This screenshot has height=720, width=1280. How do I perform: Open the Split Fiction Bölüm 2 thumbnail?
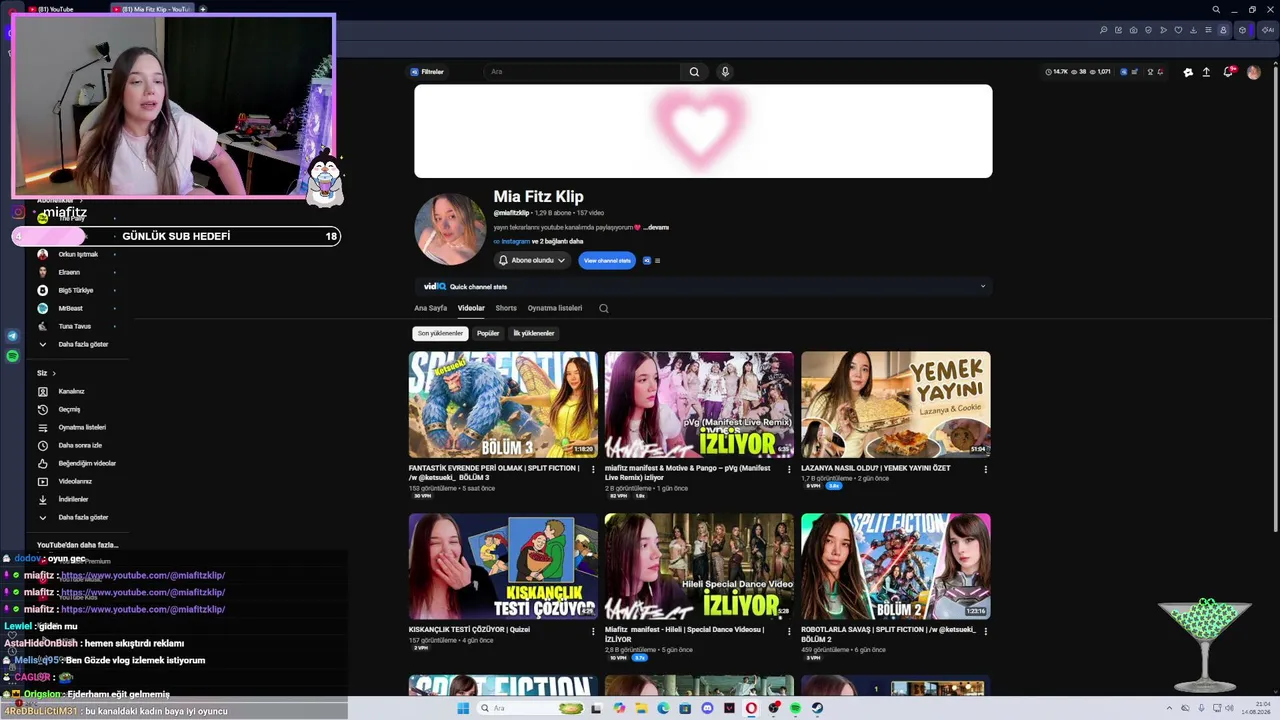[x=896, y=566]
